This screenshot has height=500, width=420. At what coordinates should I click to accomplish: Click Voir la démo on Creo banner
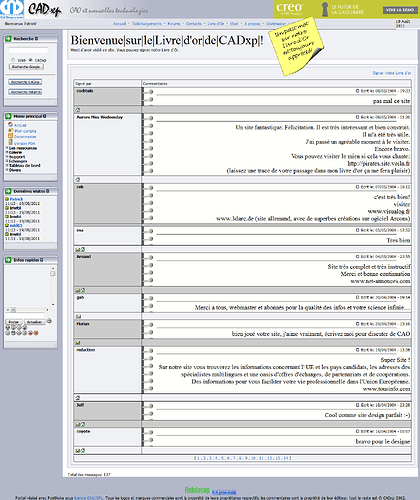click(x=400, y=10)
